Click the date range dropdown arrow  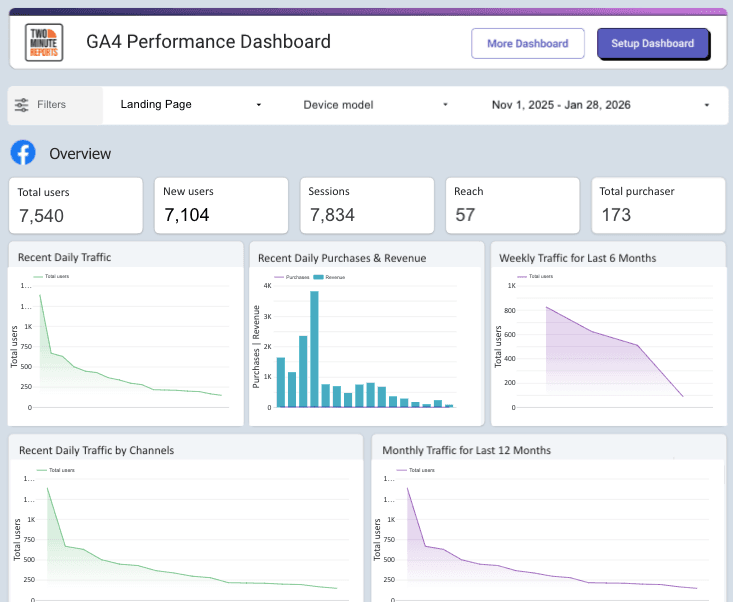click(x=707, y=105)
